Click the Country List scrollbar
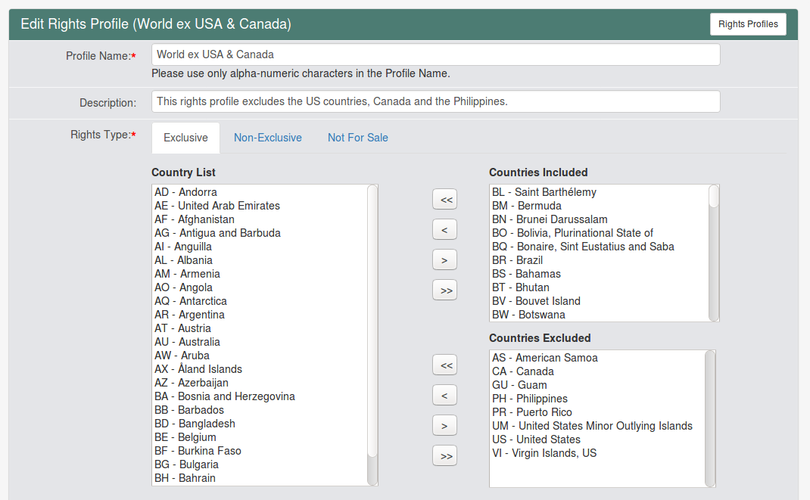Viewport: 810px width, 500px height. point(372,335)
